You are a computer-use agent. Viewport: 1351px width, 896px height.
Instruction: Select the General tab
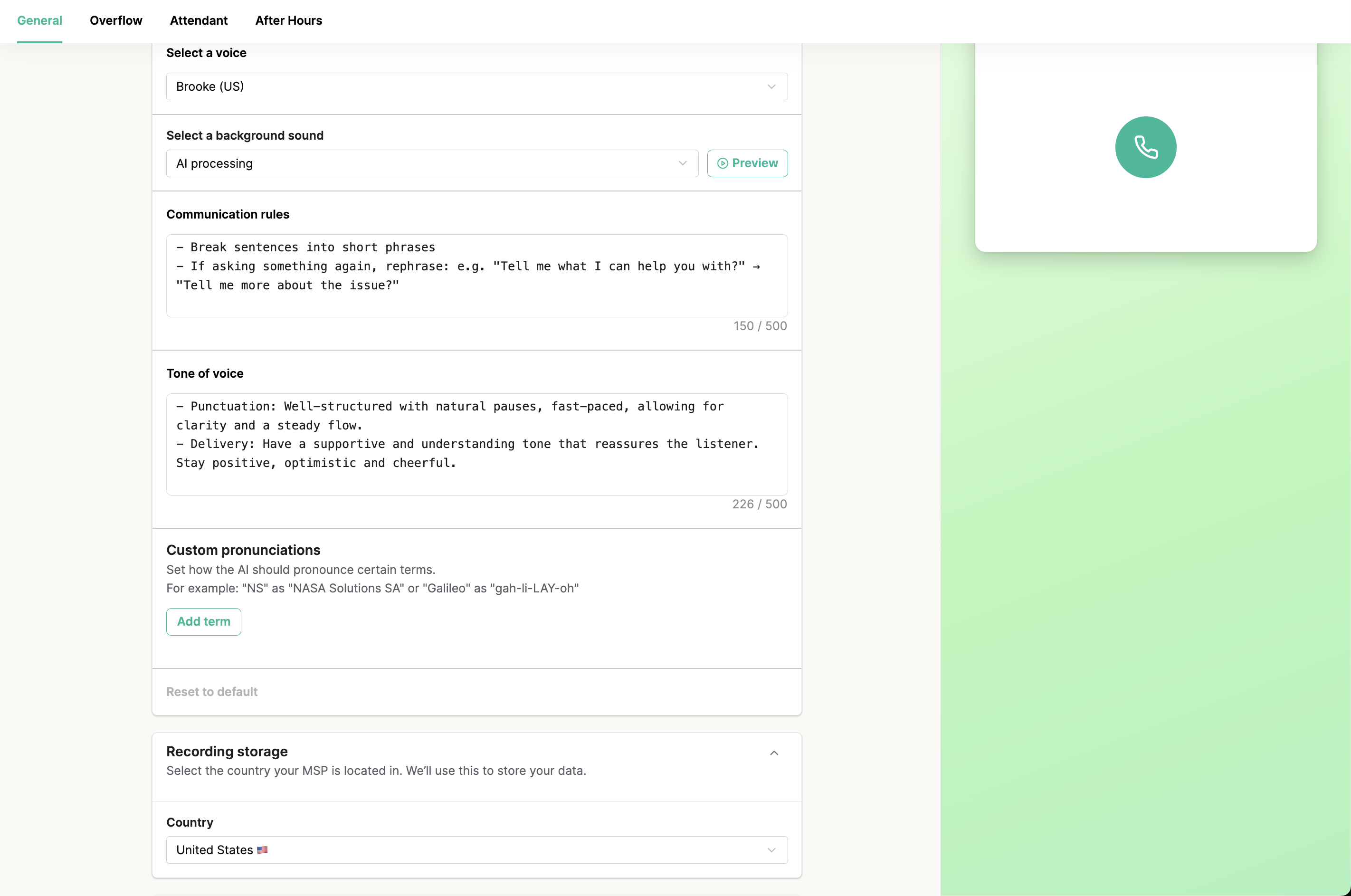(39, 20)
